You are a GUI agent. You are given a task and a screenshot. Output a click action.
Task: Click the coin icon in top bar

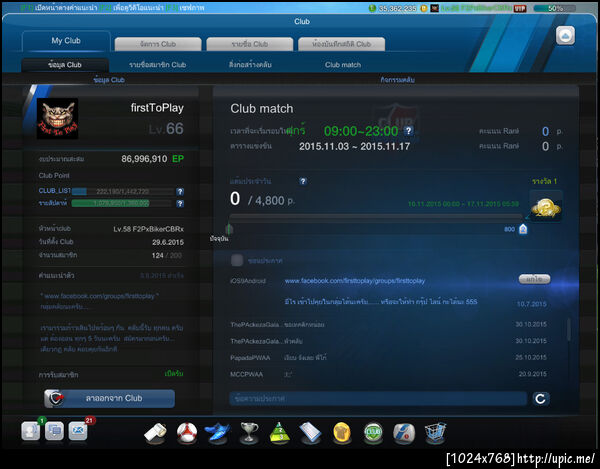pyautogui.click(x=424, y=8)
